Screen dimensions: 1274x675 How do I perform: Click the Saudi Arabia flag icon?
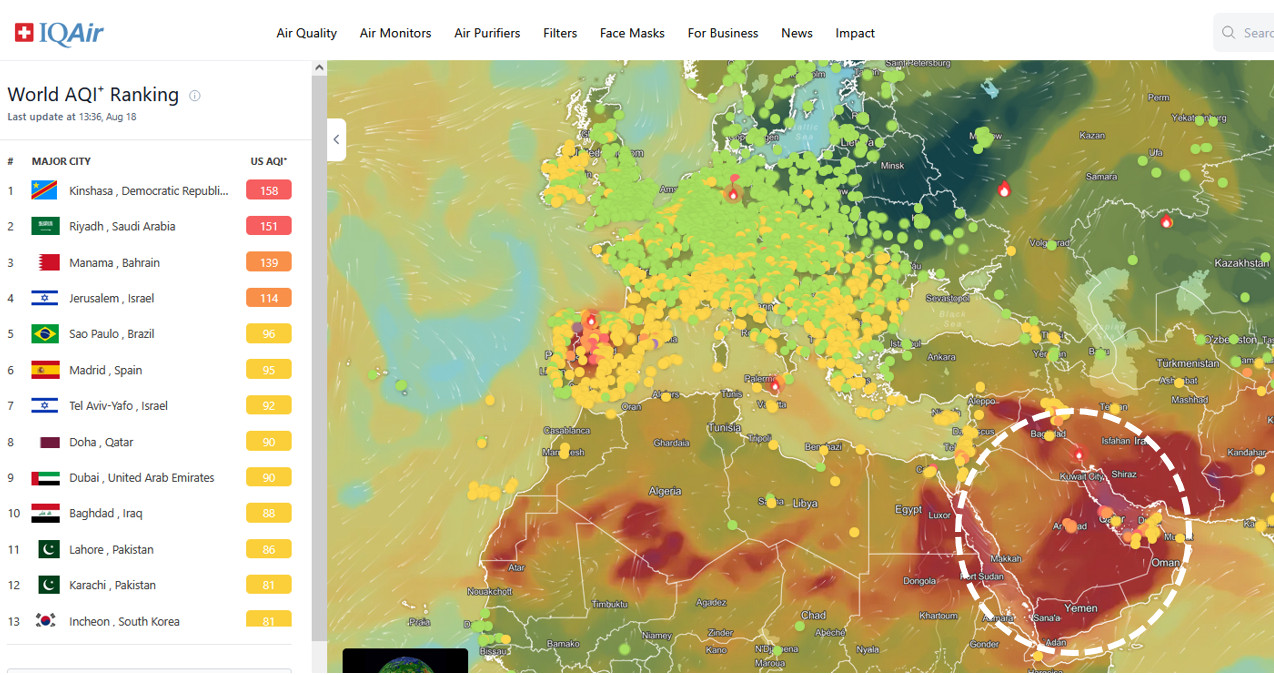45,227
